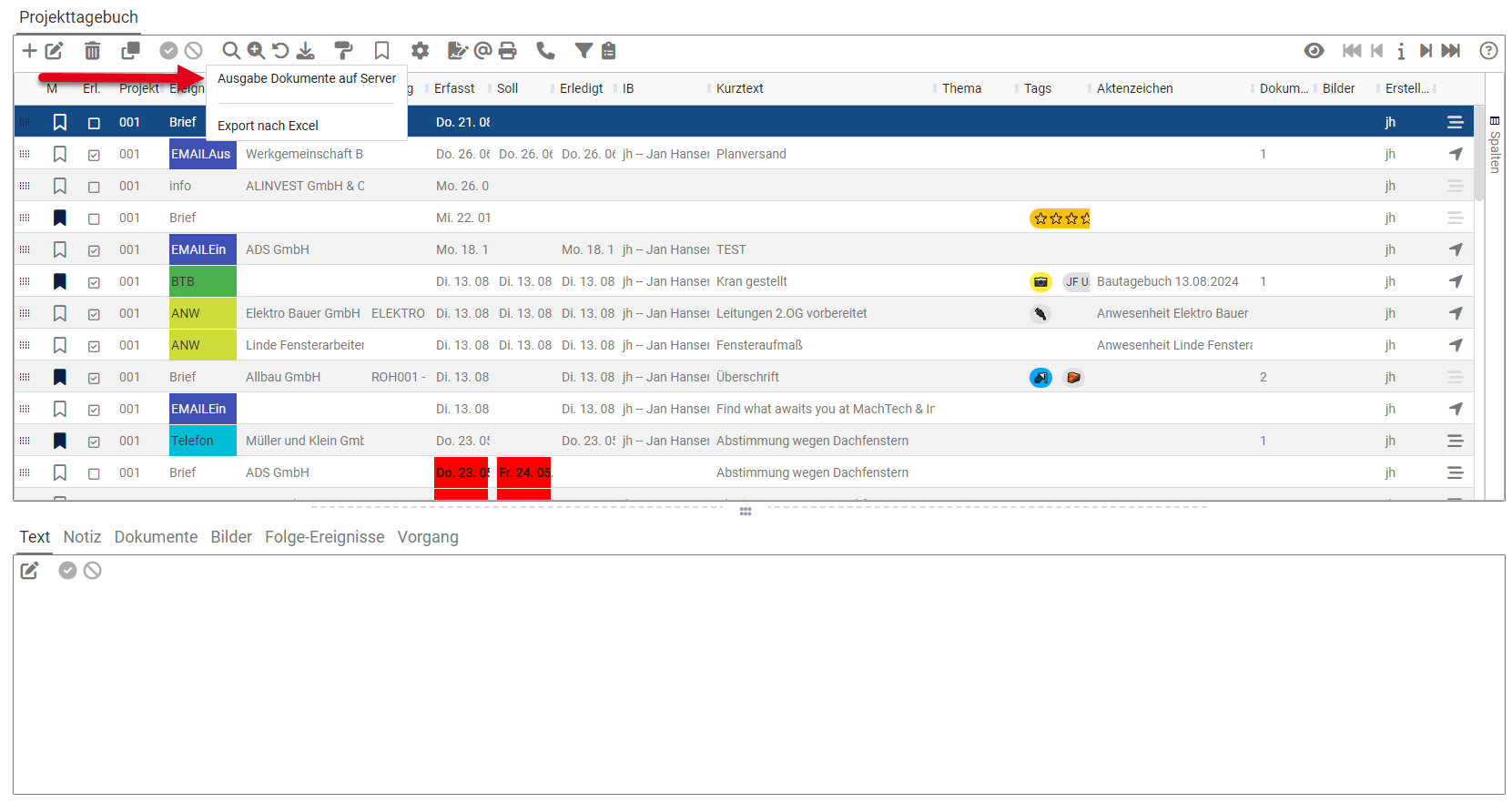Click the printer icon in toolbar

[508, 51]
